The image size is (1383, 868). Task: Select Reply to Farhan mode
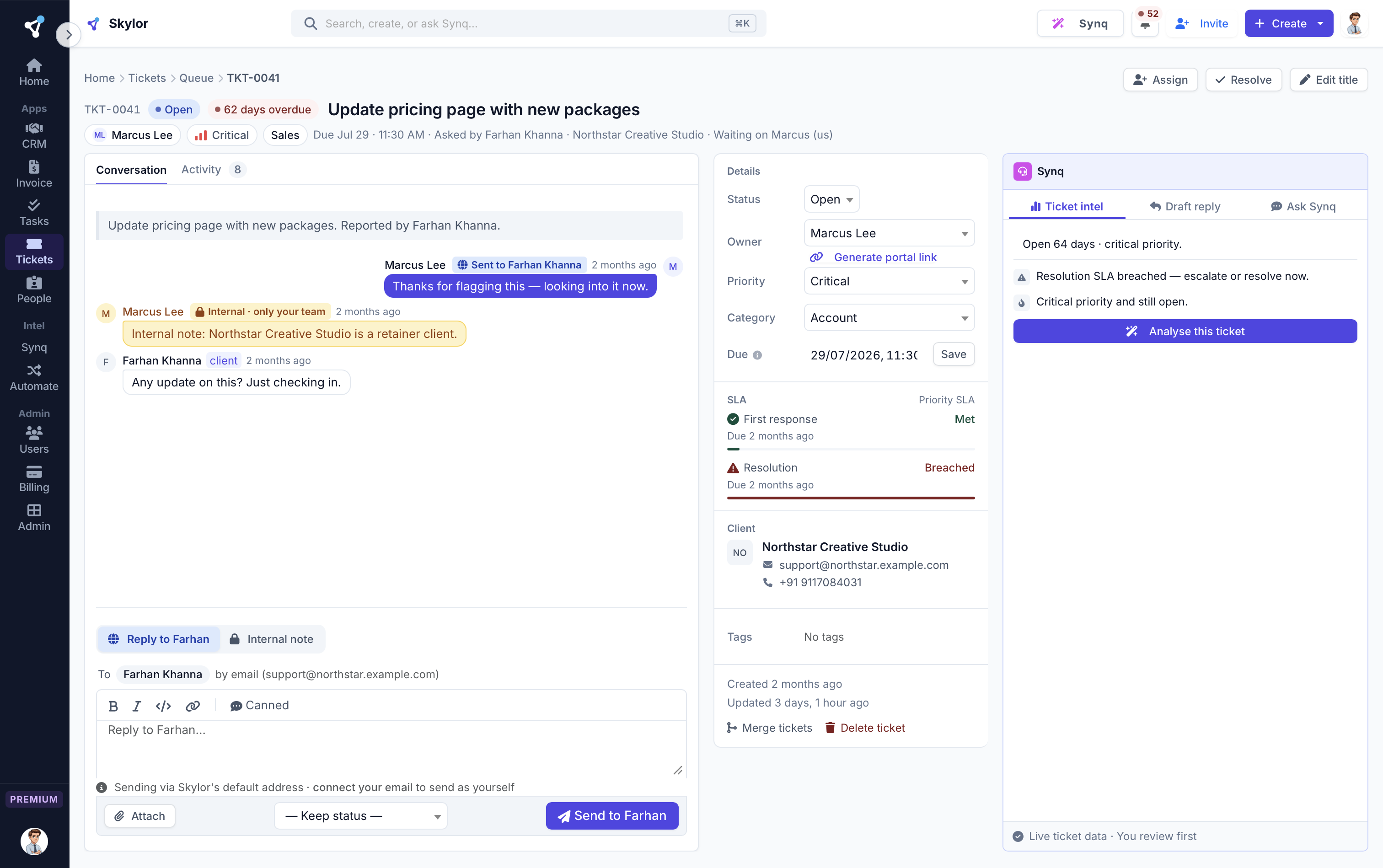(159, 639)
